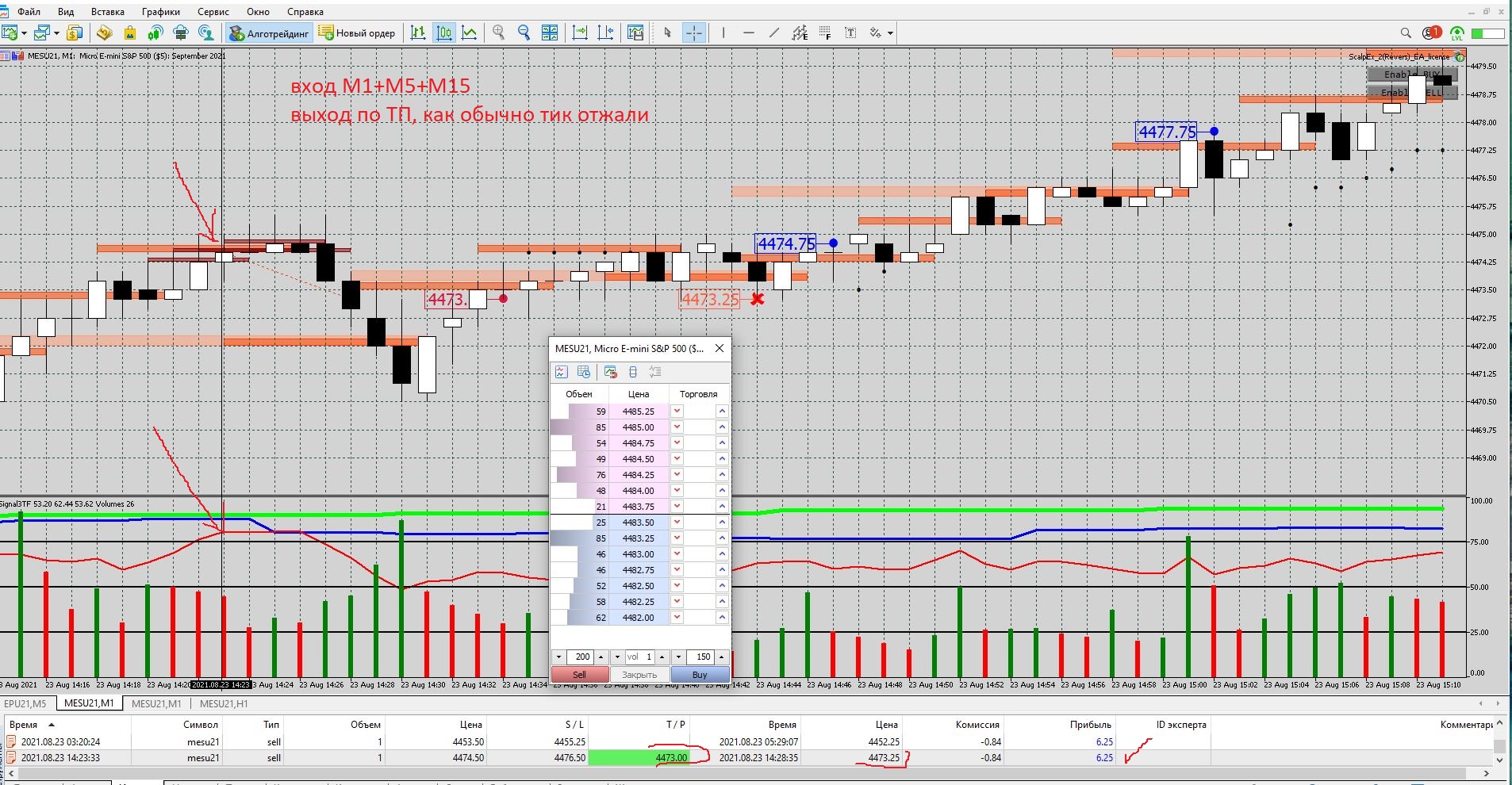Expand the profiles dropdown arrow
The image size is (1512, 785).
pos(56,33)
